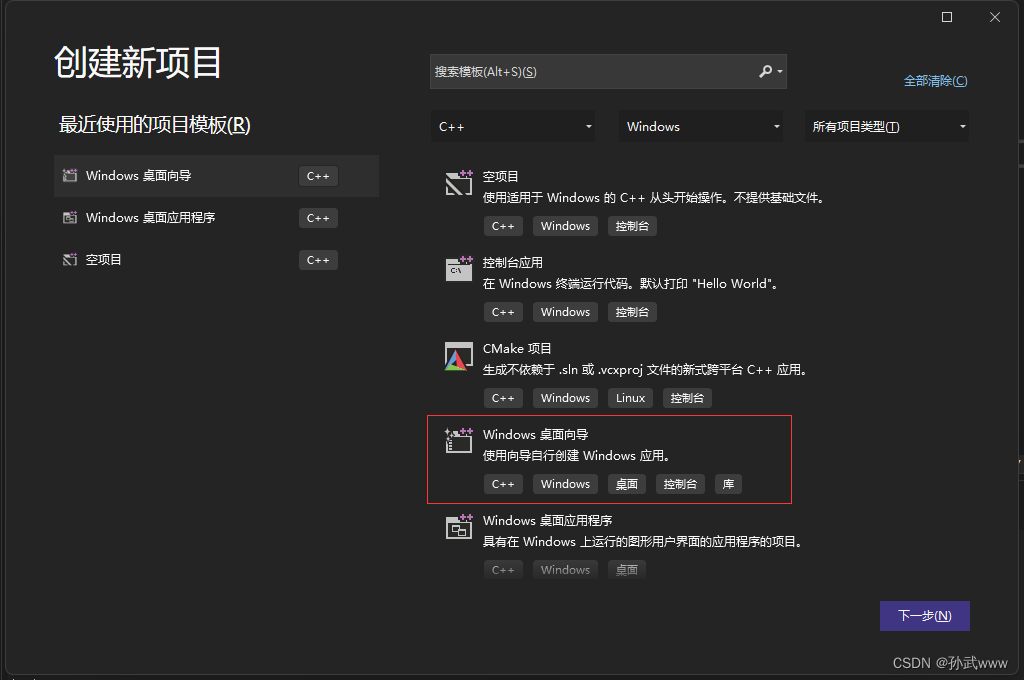The height and width of the screenshot is (680, 1024).
Task: Click the magnifier search icon in search box
Action: (765, 71)
